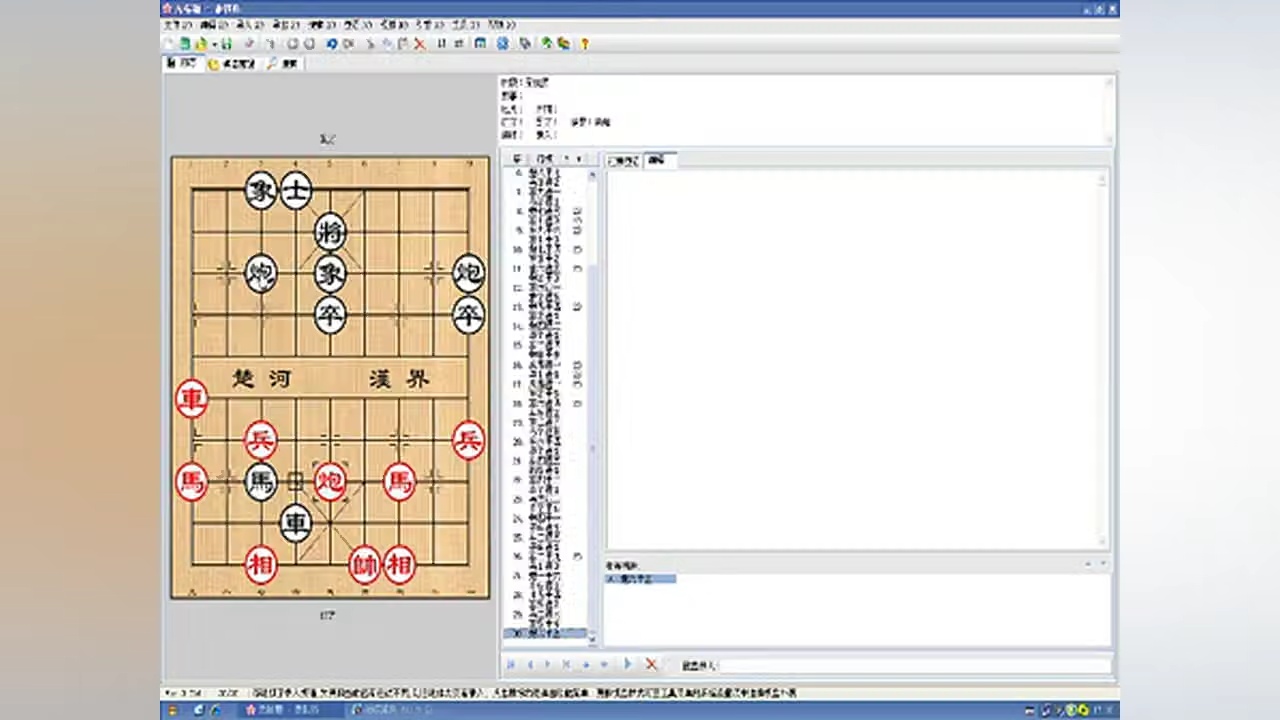
Task: Select the left red 相 on bottom row
Action: tap(261, 564)
